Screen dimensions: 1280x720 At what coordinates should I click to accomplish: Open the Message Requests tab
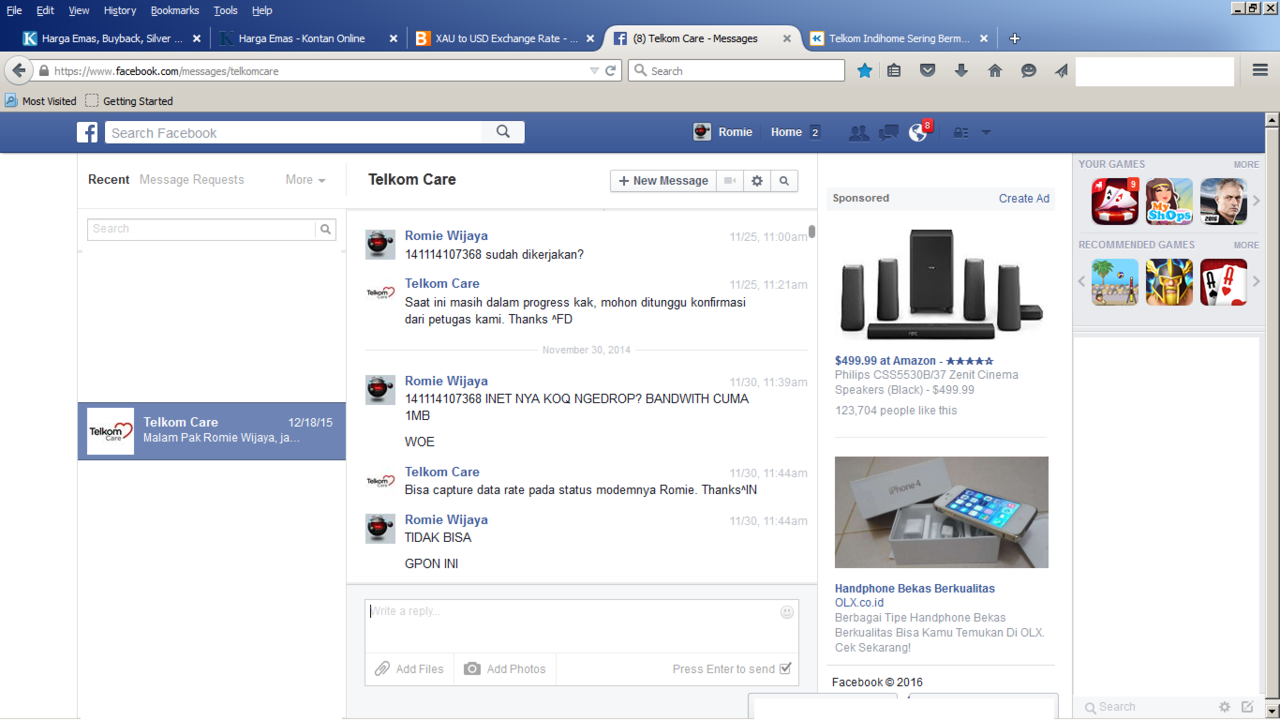pyautogui.click(x=192, y=180)
